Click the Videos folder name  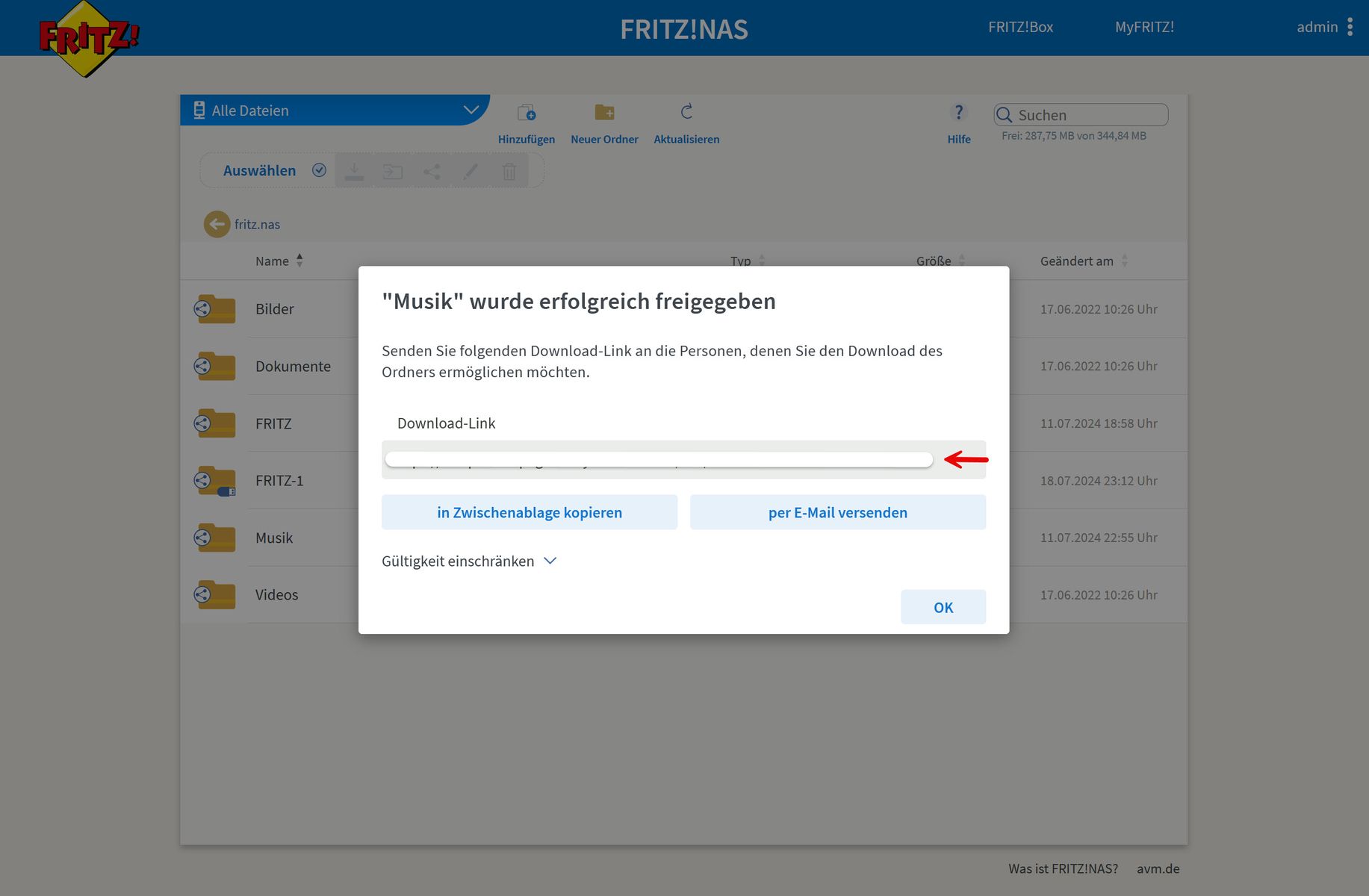click(x=276, y=594)
